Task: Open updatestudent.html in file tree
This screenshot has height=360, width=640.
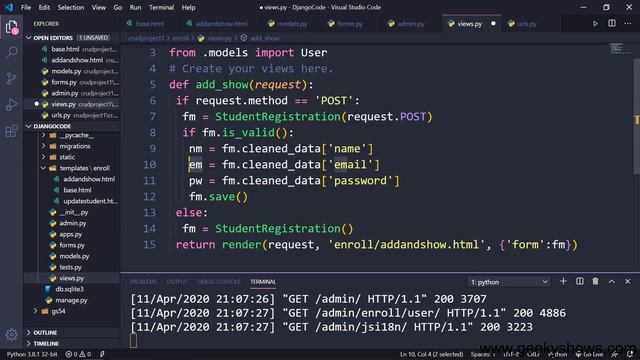Action: (72, 201)
